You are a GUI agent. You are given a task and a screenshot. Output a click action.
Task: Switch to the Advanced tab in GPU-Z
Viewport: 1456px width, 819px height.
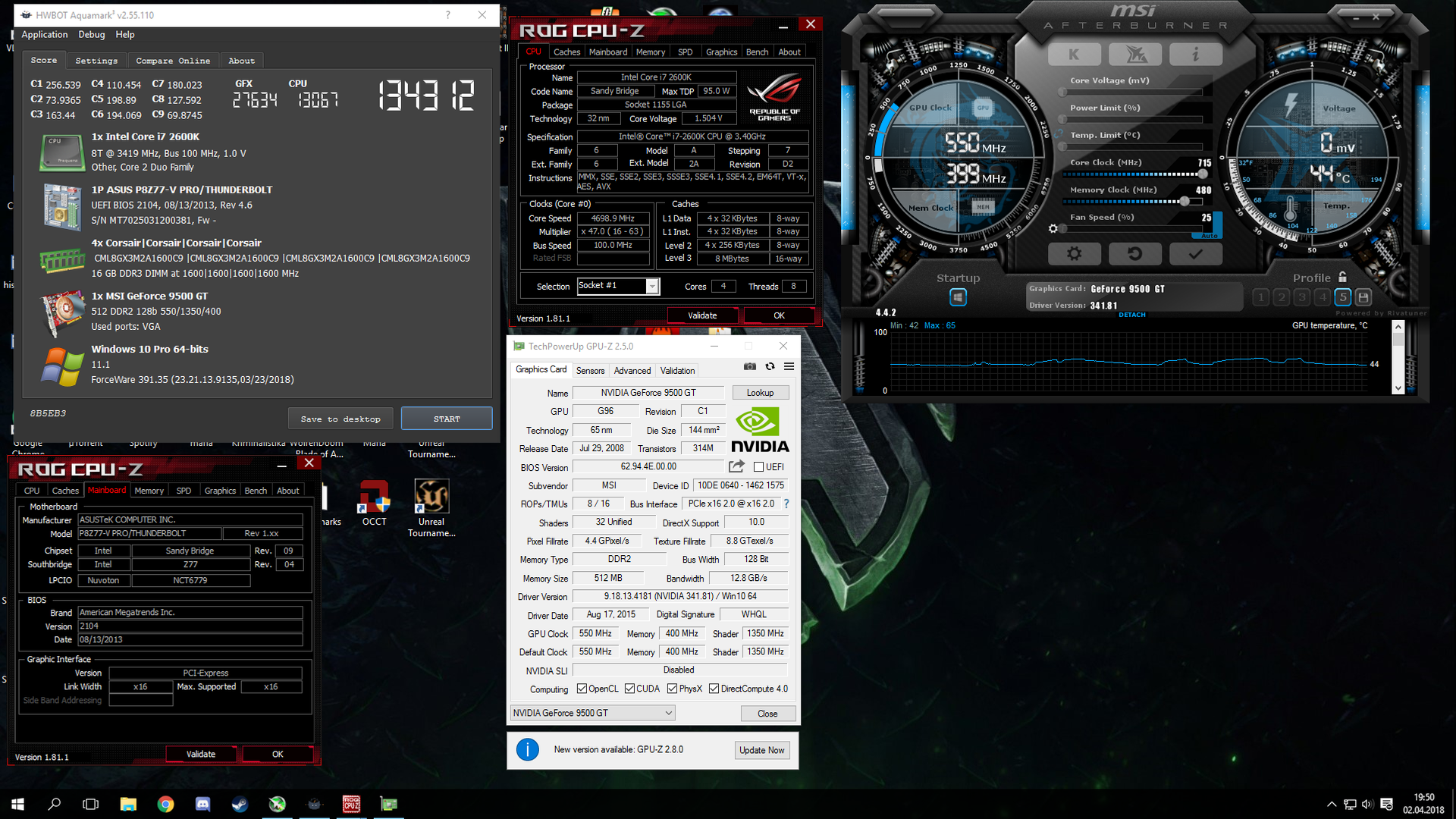632,370
